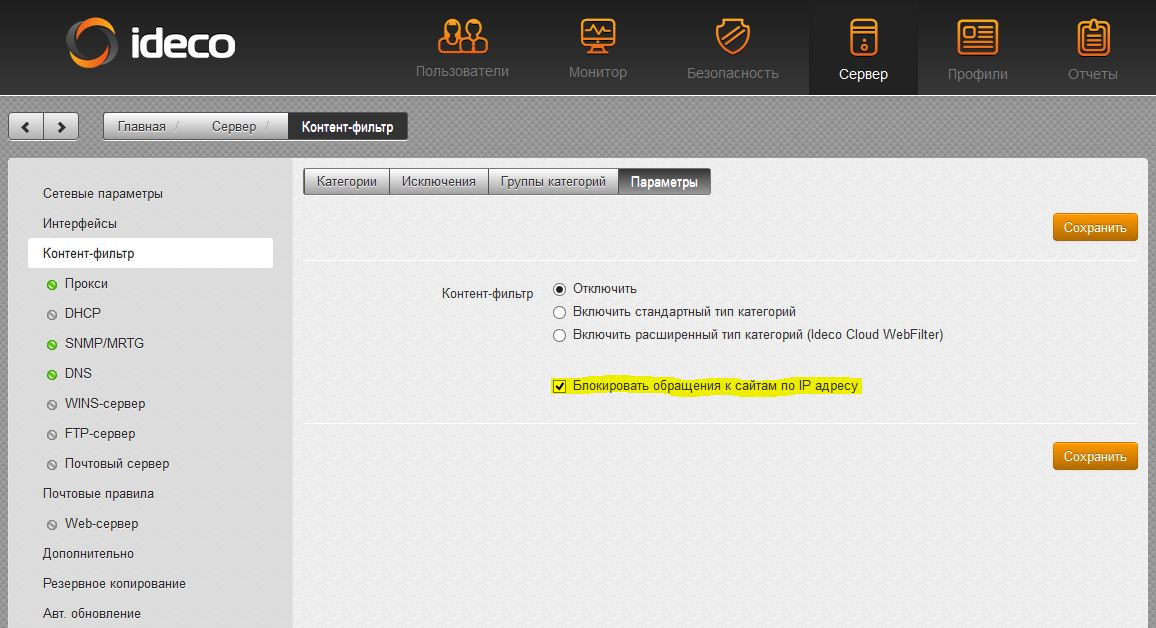Switch to the Исключения tab

click(x=439, y=181)
